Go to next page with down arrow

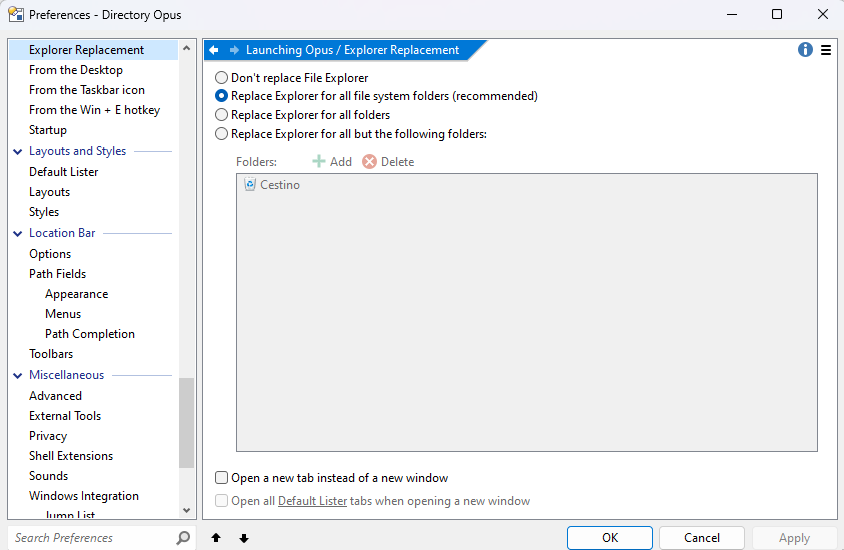[244, 538]
